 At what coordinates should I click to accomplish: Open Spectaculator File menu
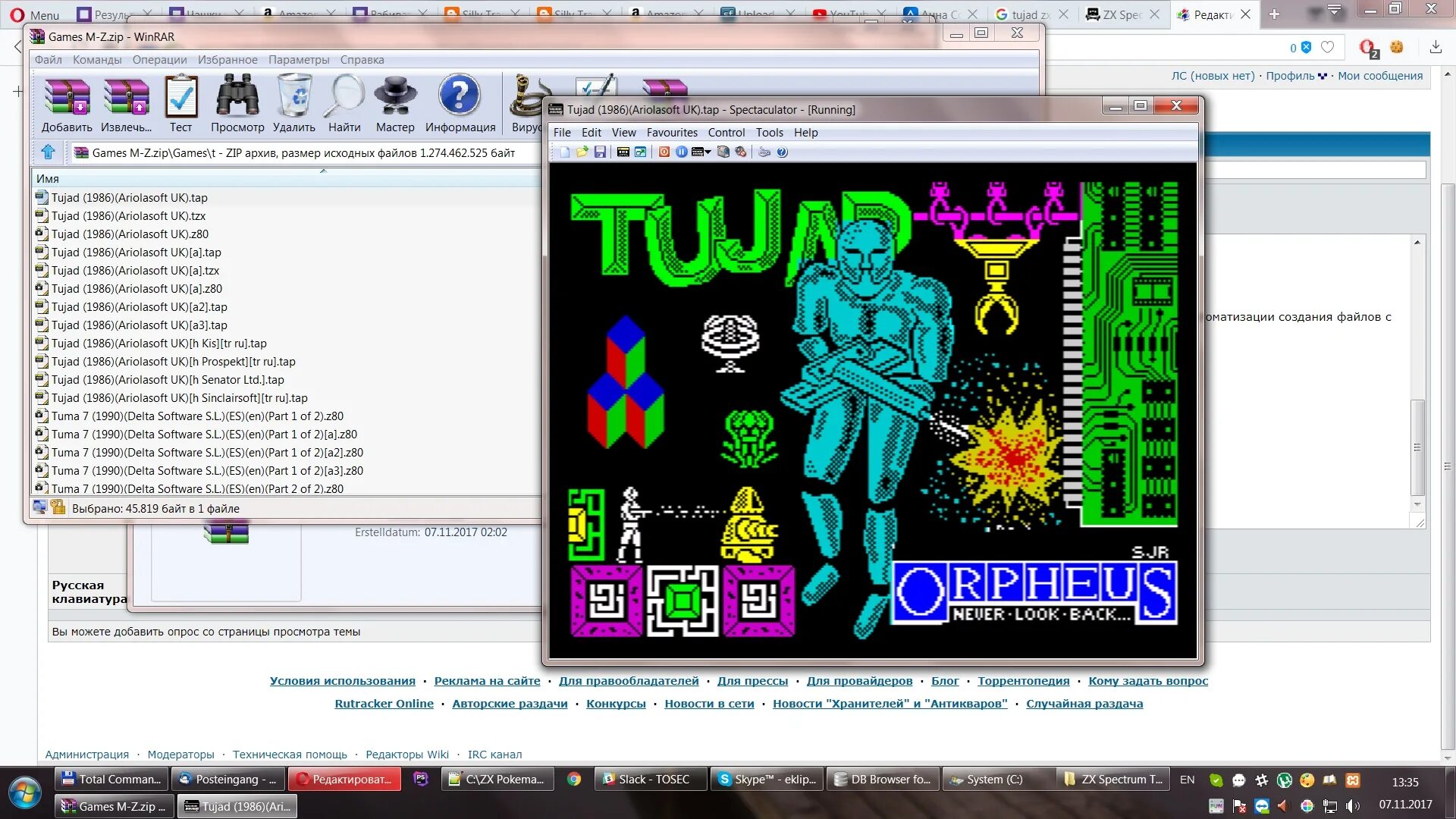[562, 132]
